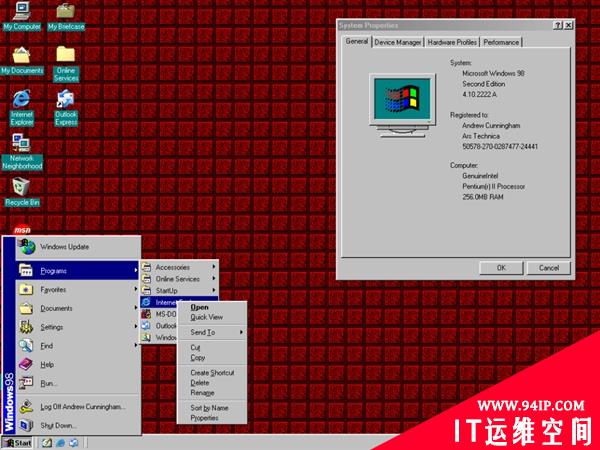The image size is (600, 450).
Task: Click the MS-DOS Prompt icon in Programs
Action: [x=146, y=314]
